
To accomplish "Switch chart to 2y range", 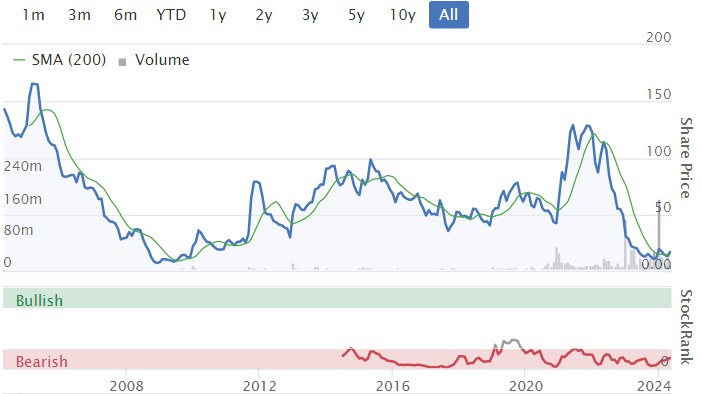I will click(264, 15).
